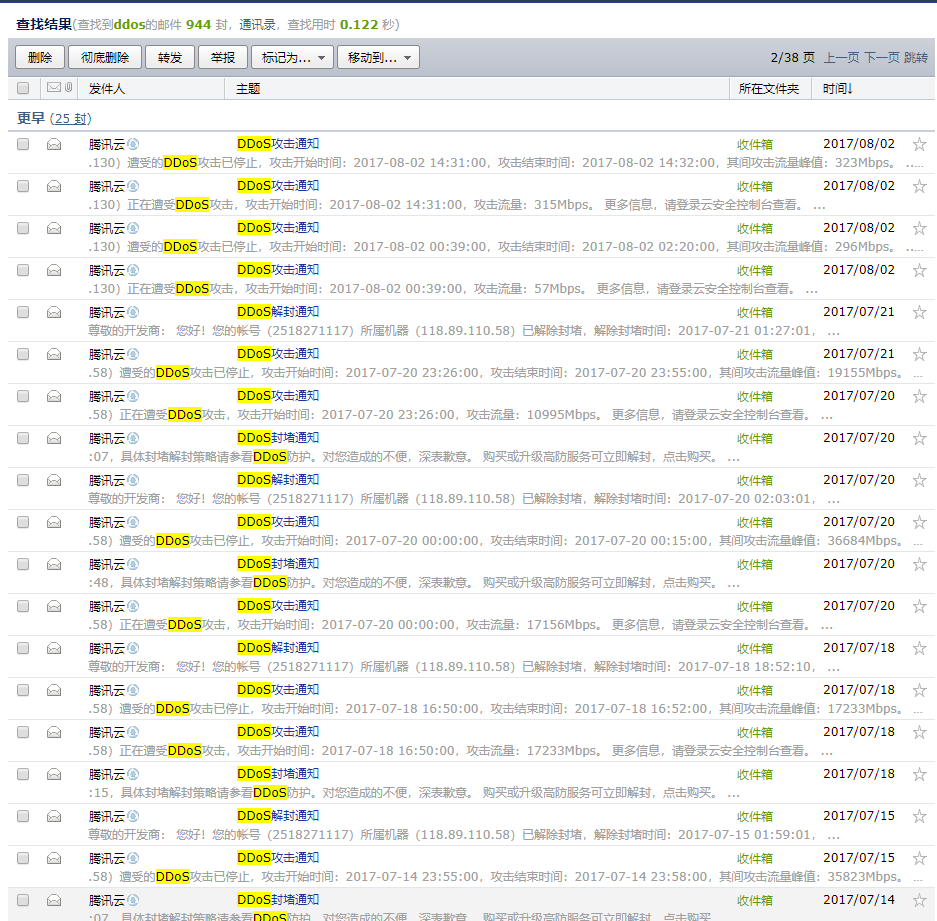Click the 发件人 column header
937x921 pixels.
coord(107,89)
